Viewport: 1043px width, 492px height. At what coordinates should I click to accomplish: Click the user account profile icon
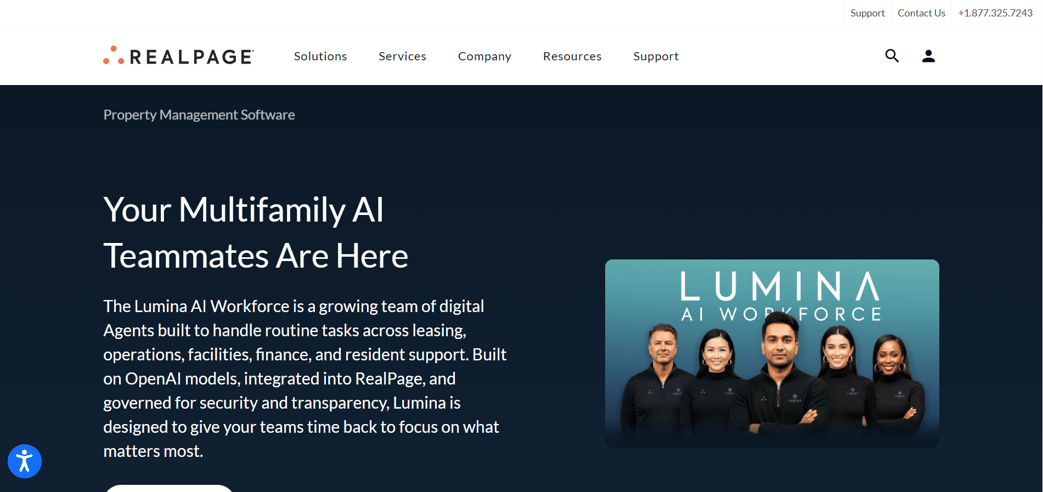coord(928,56)
